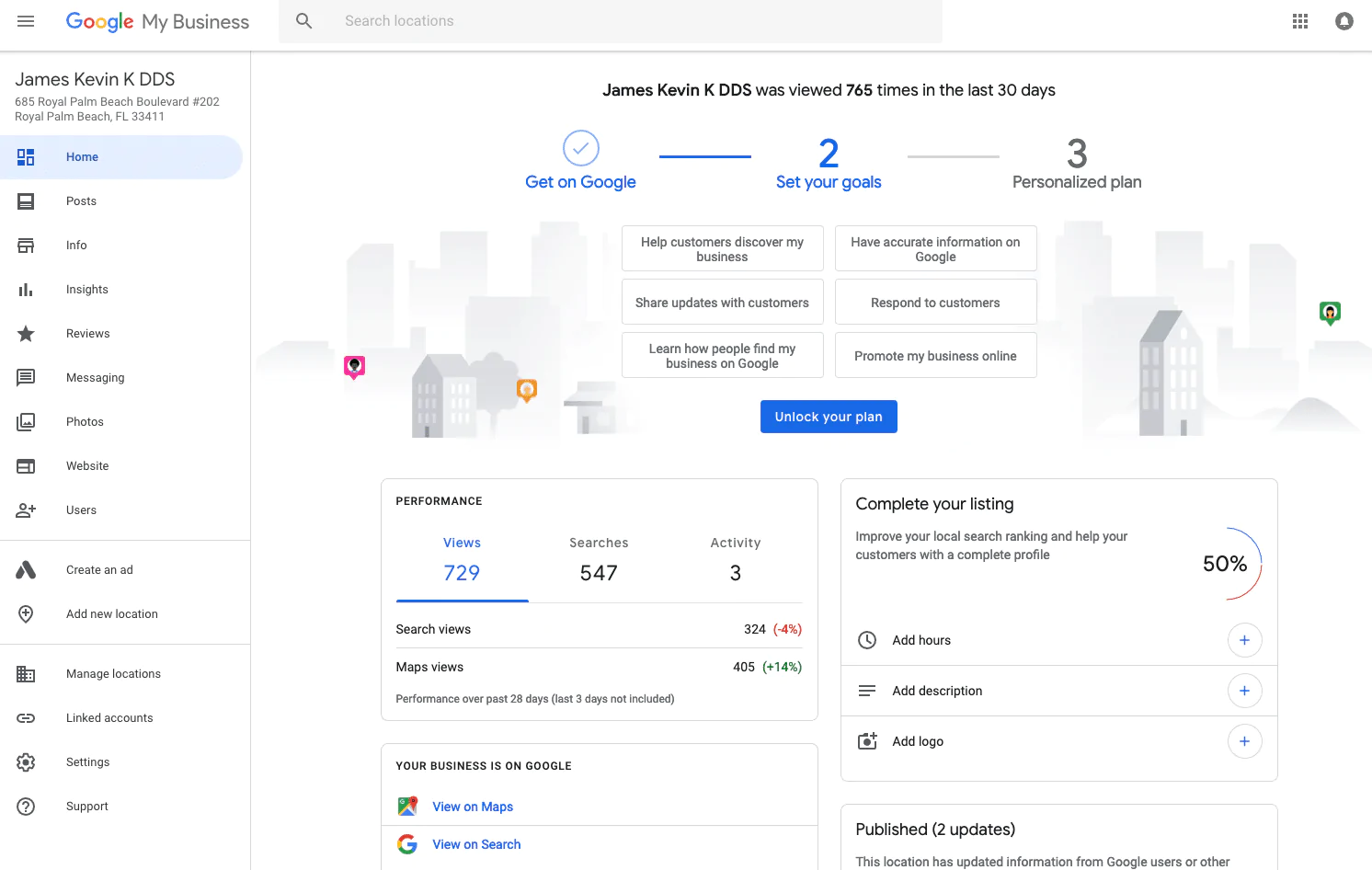The image size is (1372, 870).
Task: Select 'Promote my business online' goal
Action: tap(935, 356)
